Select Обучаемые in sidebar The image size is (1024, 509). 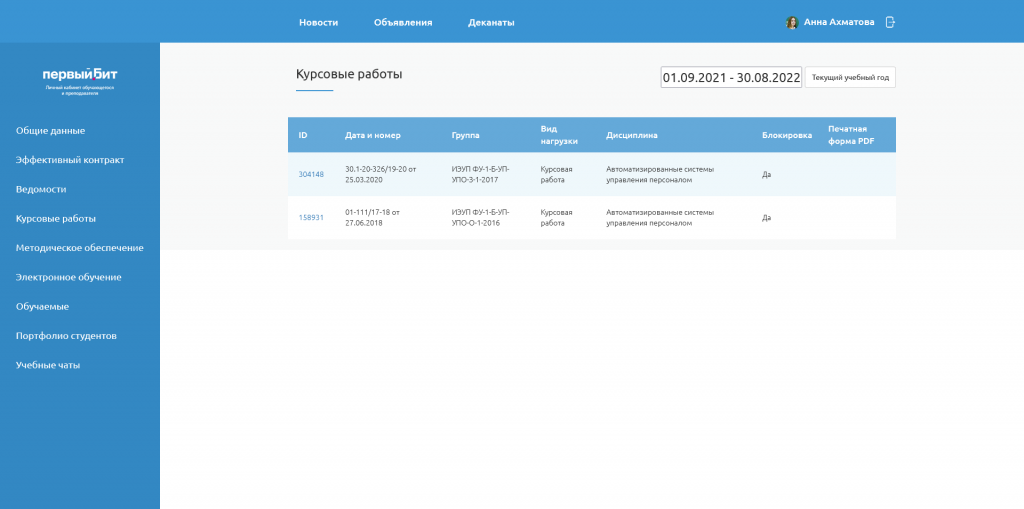click(42, 306)
